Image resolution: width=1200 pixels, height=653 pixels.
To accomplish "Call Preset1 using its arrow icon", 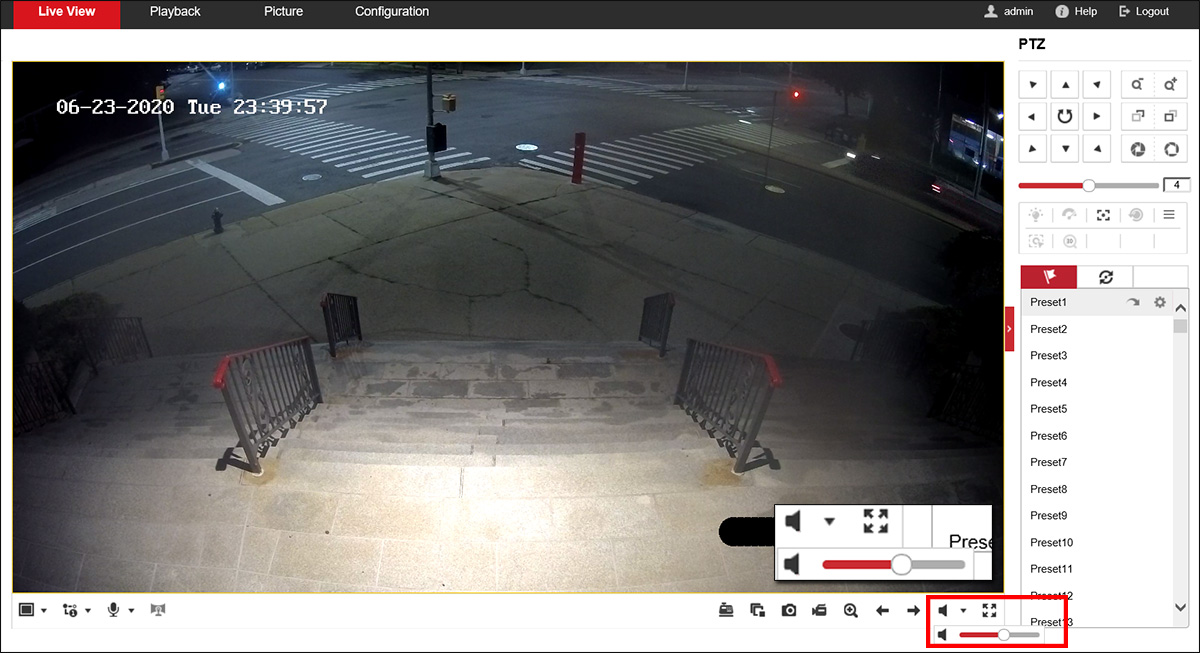I will click(1133, 302).
